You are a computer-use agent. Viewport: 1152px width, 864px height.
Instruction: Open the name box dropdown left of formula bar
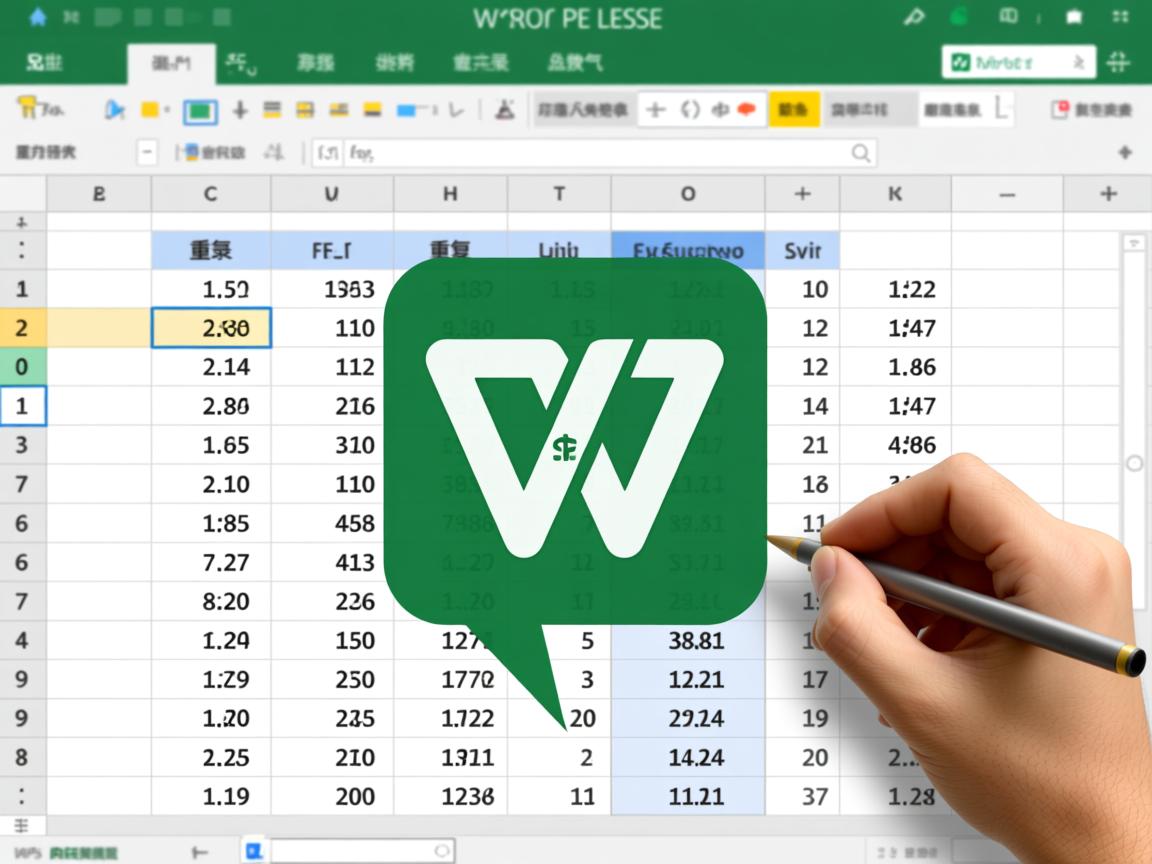click(x=147, y=152)
